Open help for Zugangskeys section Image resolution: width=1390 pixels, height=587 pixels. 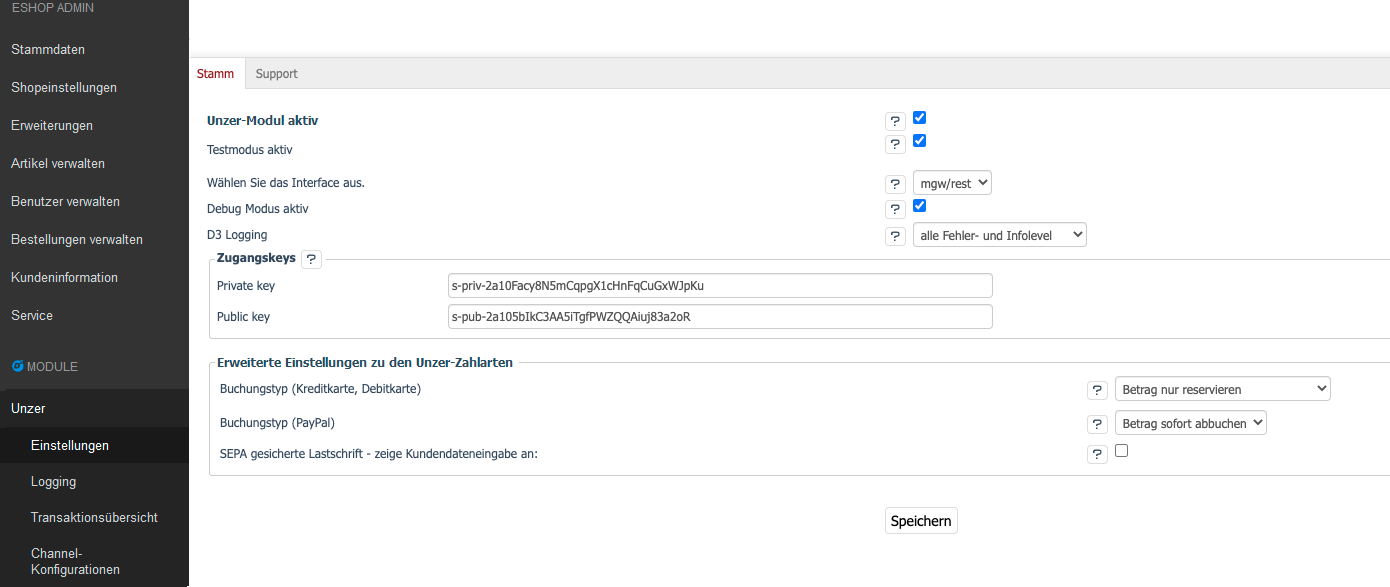click(311, 258)
